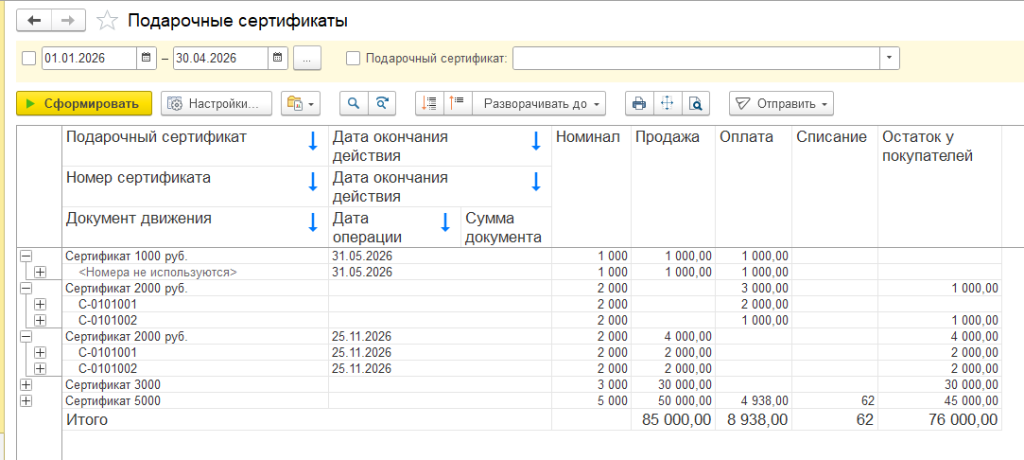Open the Подарочный сертификат field dropdown arrow
1024x460 pixels.
coord(889,58)
